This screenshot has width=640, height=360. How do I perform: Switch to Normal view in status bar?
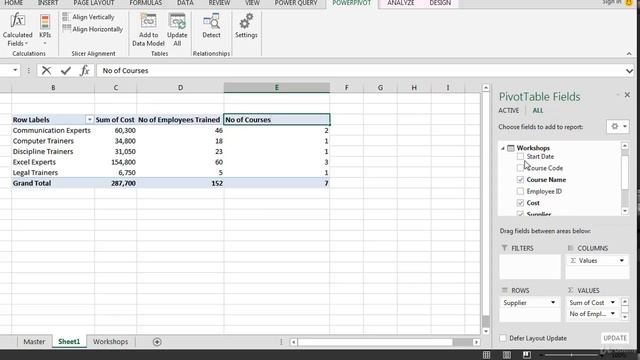point(487,355)
